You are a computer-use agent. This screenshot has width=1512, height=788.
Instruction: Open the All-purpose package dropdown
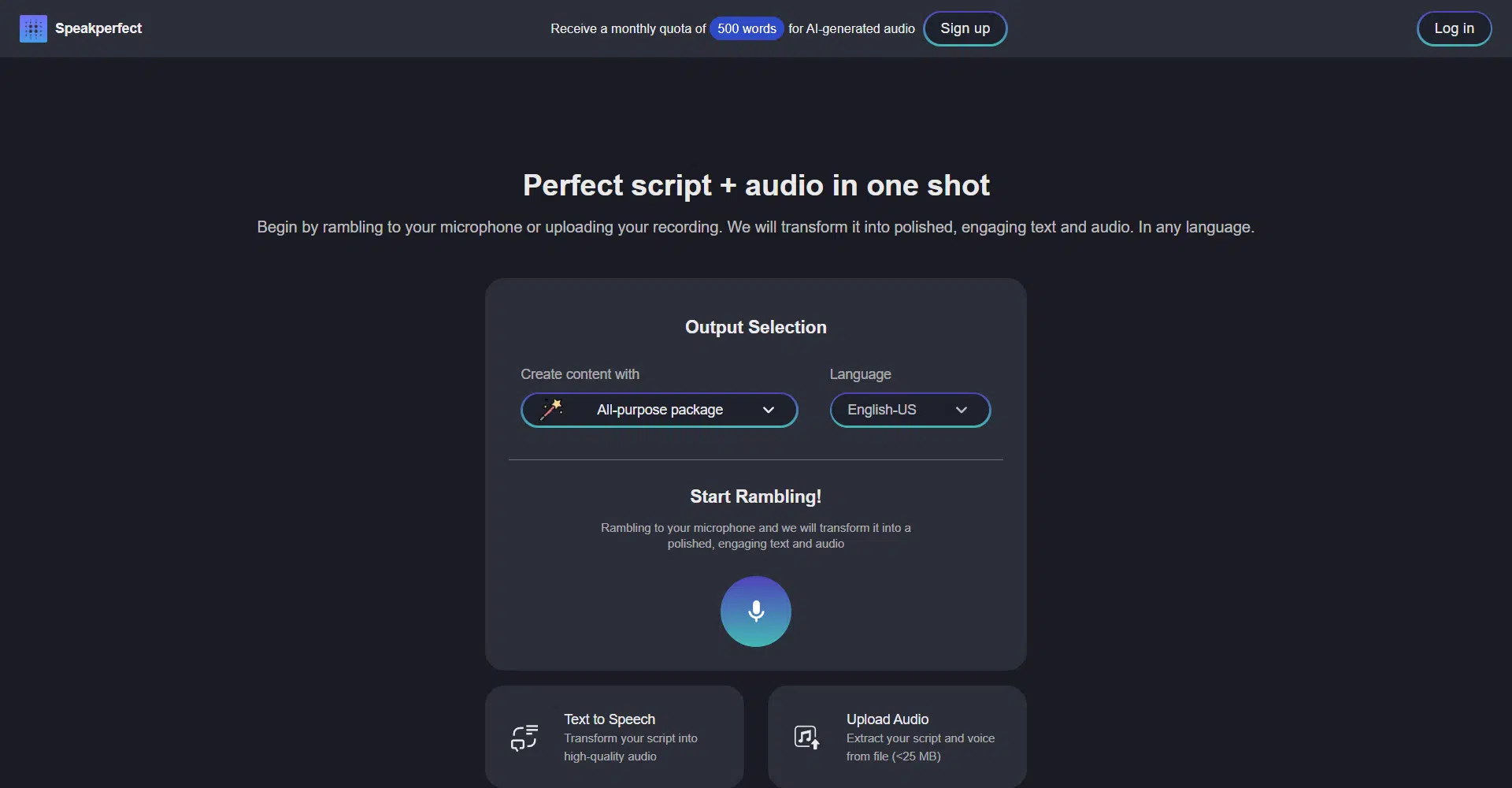(659, 410)
